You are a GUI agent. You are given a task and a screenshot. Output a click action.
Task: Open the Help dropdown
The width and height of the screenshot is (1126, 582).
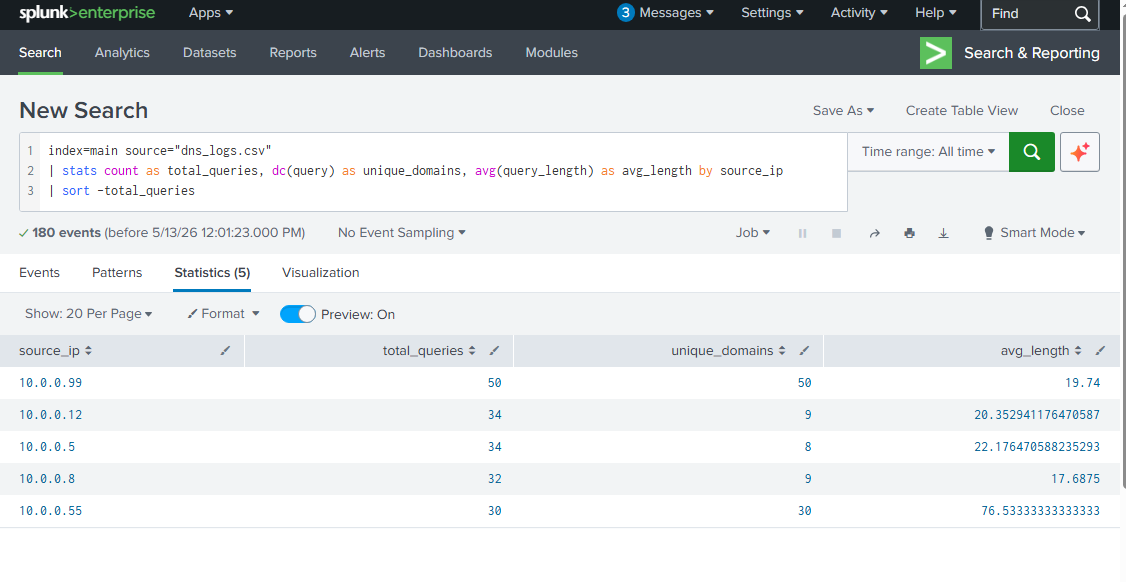(936, 13)
